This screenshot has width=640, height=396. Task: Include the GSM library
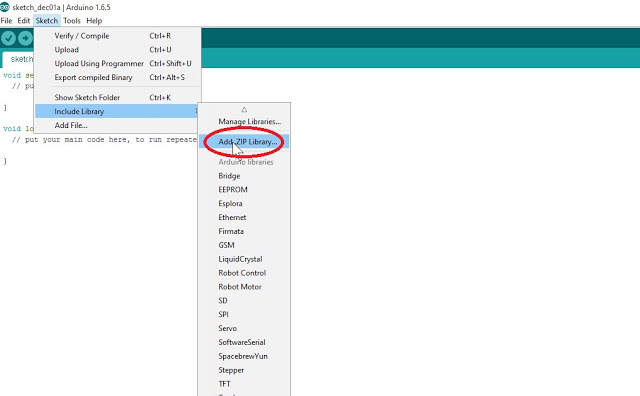click(244, 245)
